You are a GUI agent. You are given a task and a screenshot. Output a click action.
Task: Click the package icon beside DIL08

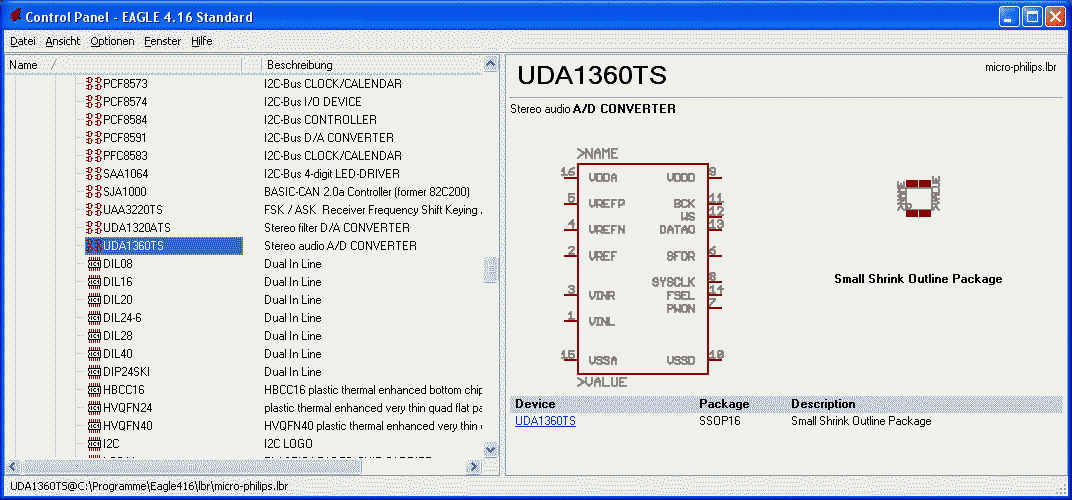(95, 264)
